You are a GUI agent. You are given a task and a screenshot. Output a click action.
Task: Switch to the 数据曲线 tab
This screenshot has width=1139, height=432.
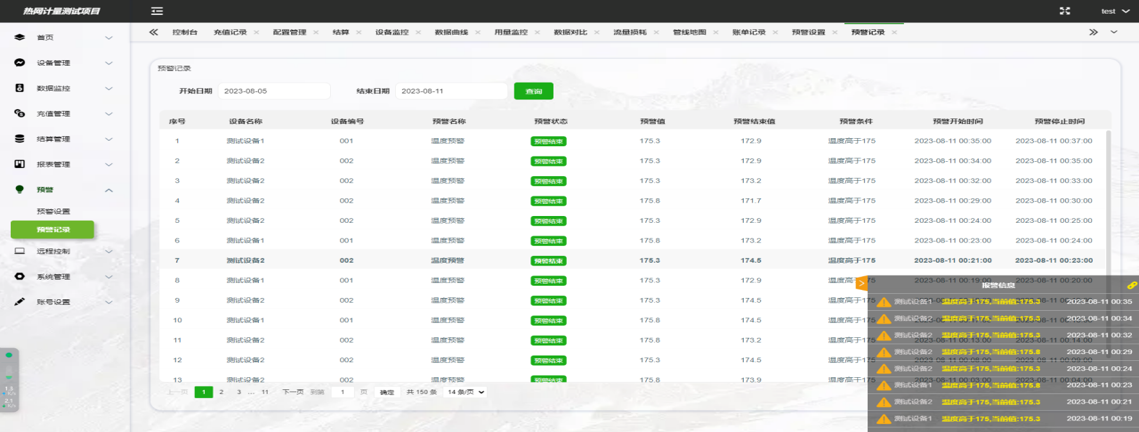coord(451,33)
